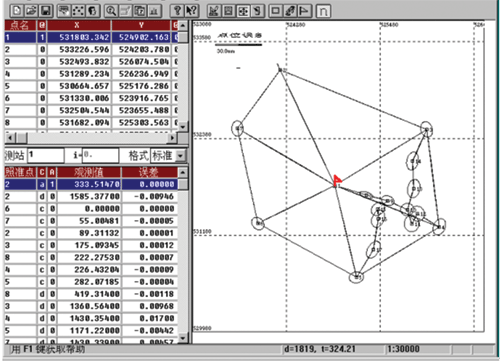
Task: Select the red station marker on map
Action: (337, 180)
